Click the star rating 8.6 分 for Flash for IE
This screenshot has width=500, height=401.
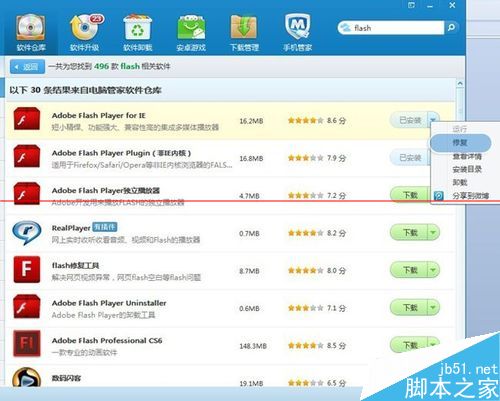317,120
